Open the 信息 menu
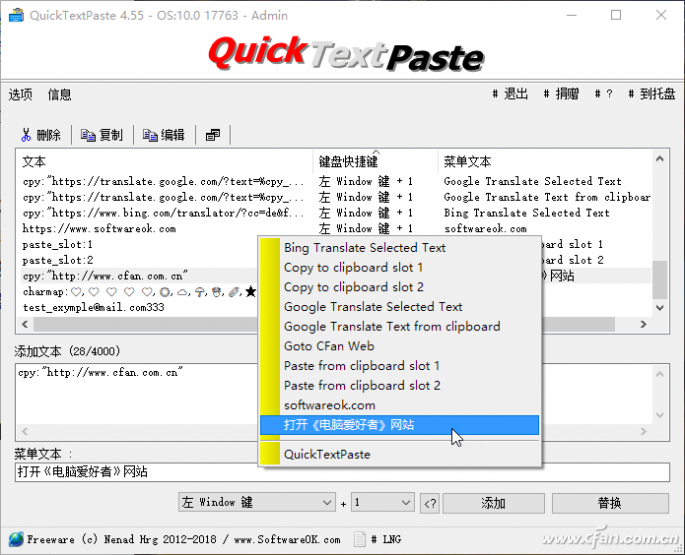This screenshot has height=555, width=685. [59, 94]
